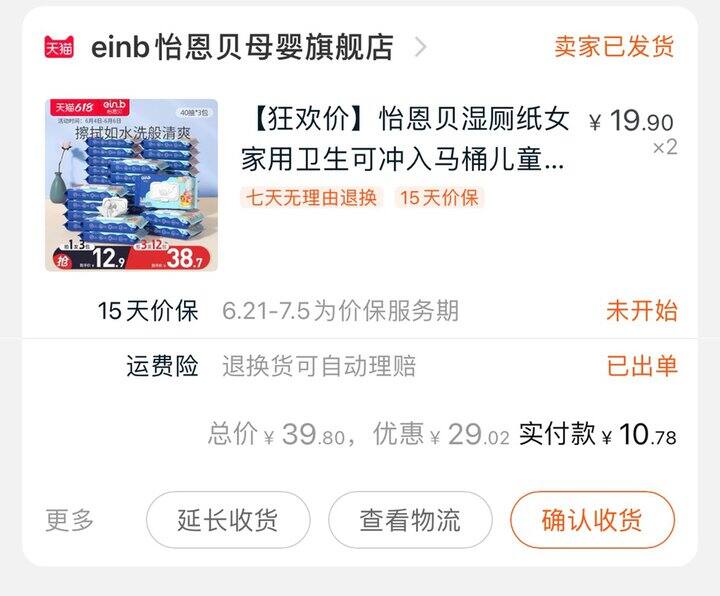The image size is (720, 596).
Task: Tap the ¥19.90 item price
Action: [x=632, y=121]
